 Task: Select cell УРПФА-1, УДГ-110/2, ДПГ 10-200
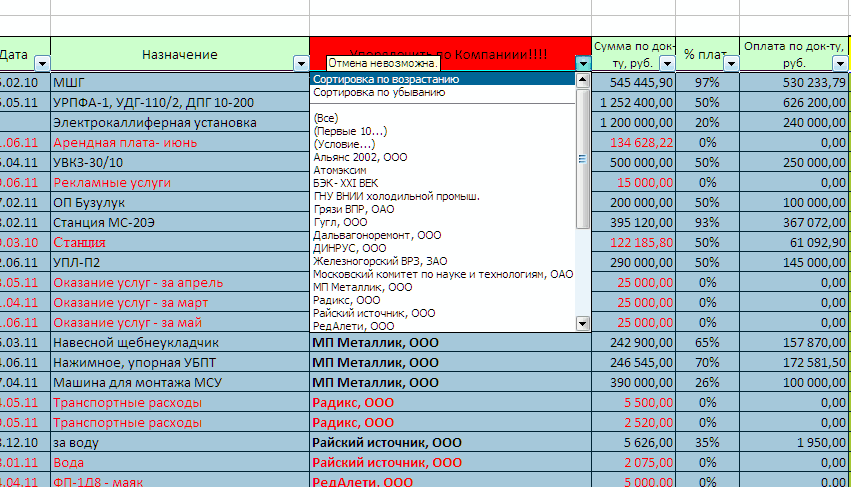180,103
